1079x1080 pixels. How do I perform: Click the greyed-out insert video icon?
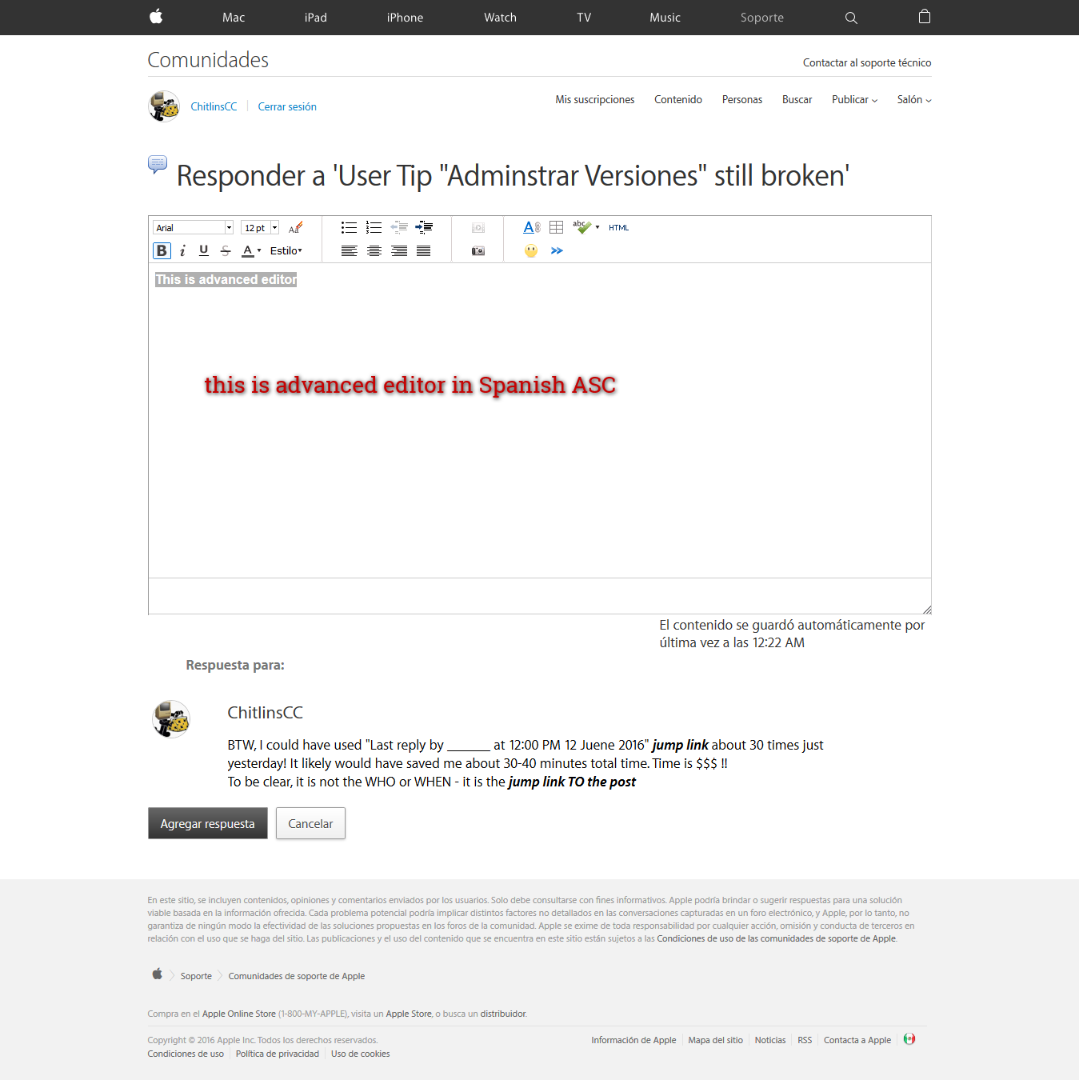pyautogui.click(x=478, y=227)
